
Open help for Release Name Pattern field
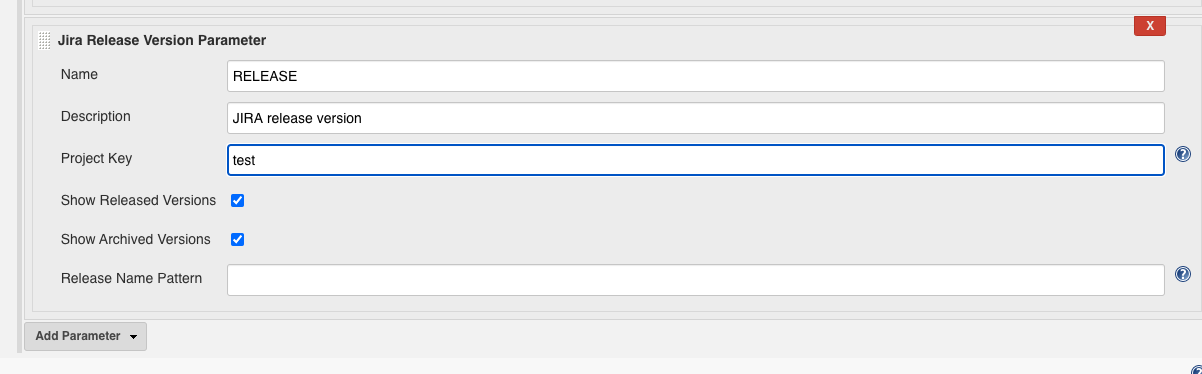coord(1183,274)
